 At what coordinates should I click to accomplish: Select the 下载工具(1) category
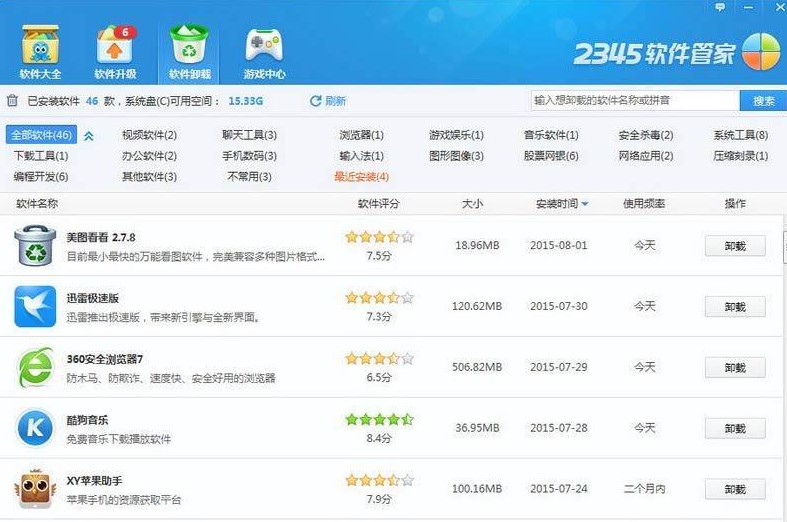tap(41, 156)
